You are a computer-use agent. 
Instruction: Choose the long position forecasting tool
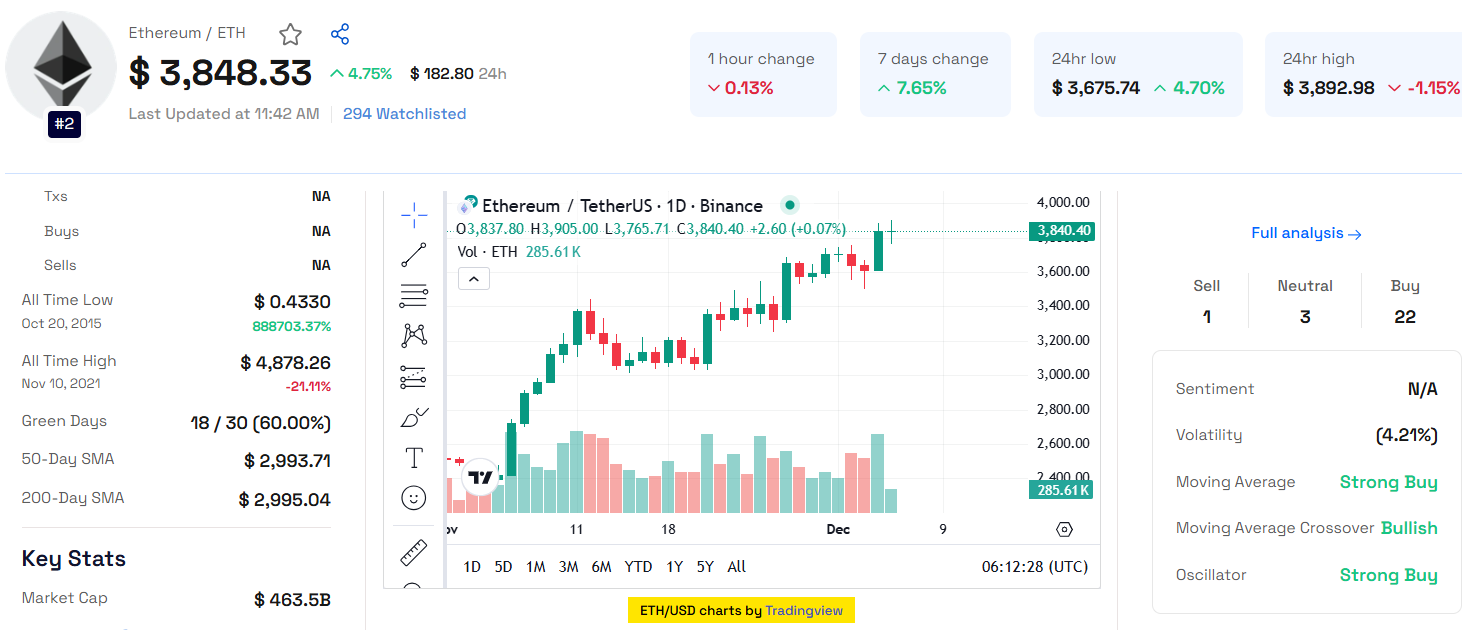[414, 377]
